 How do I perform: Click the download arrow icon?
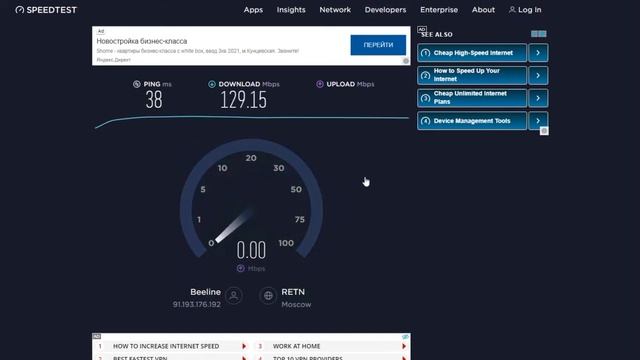coord(212,84)
